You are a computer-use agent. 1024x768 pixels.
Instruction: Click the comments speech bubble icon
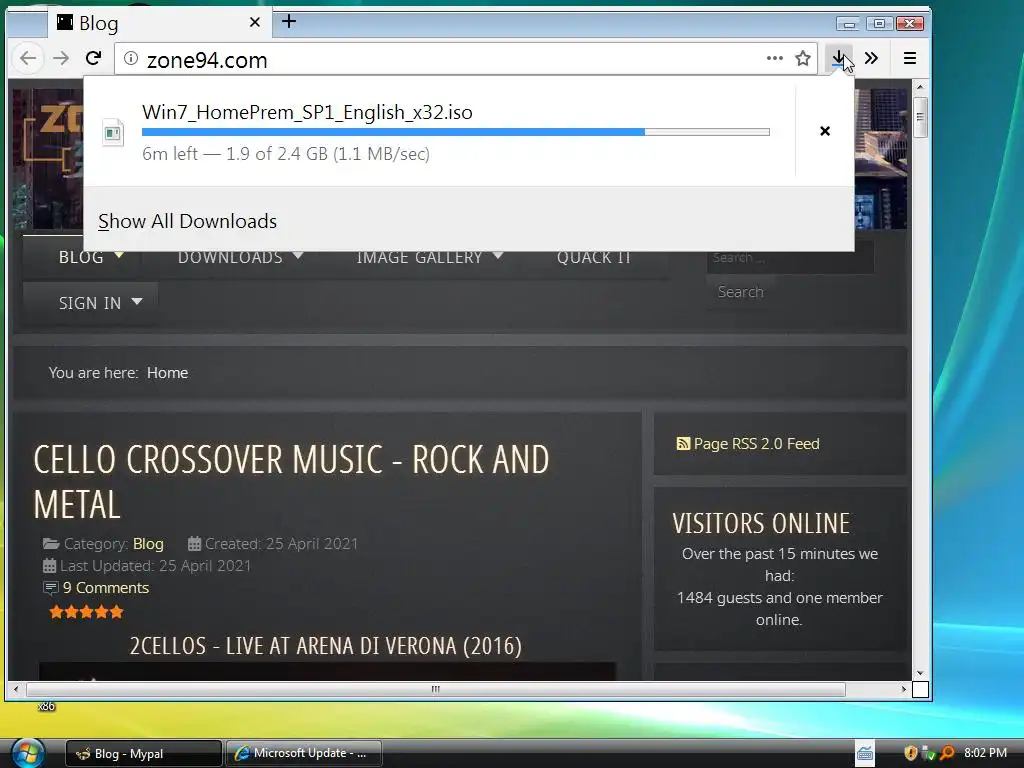click(x=50, y=588)
